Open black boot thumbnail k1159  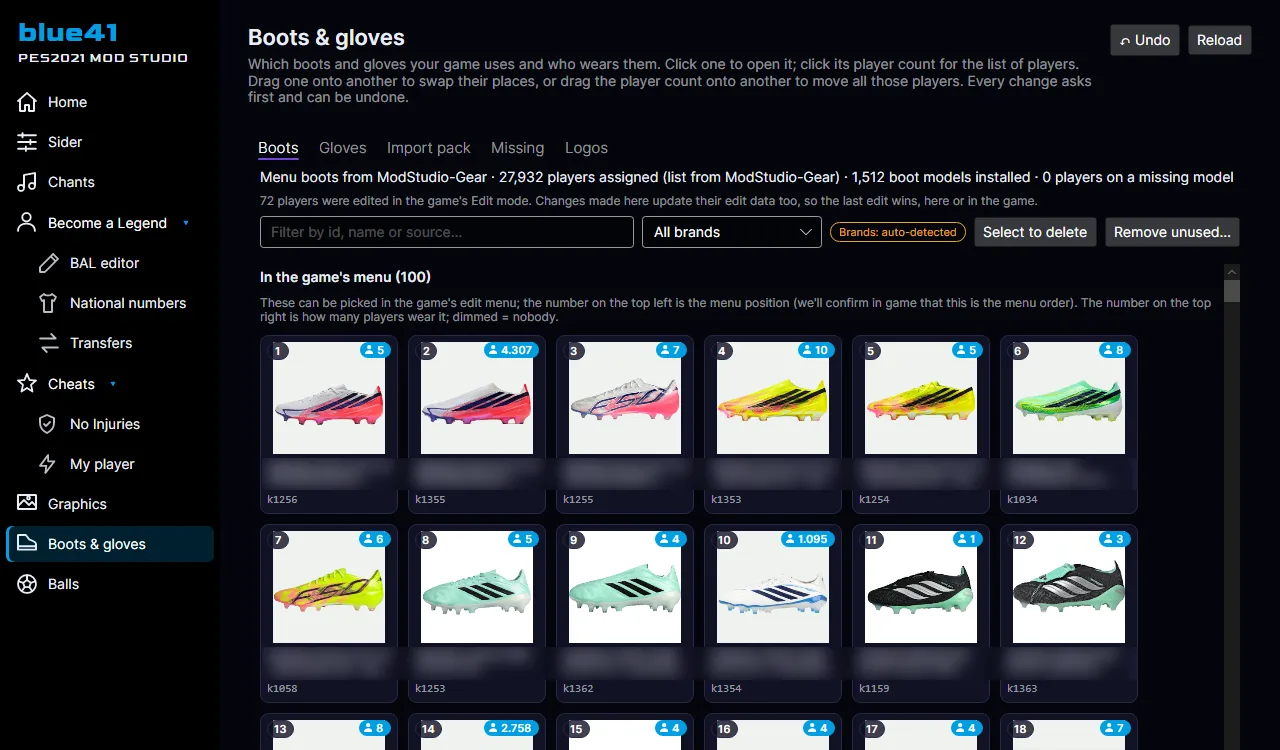(921, 587)
